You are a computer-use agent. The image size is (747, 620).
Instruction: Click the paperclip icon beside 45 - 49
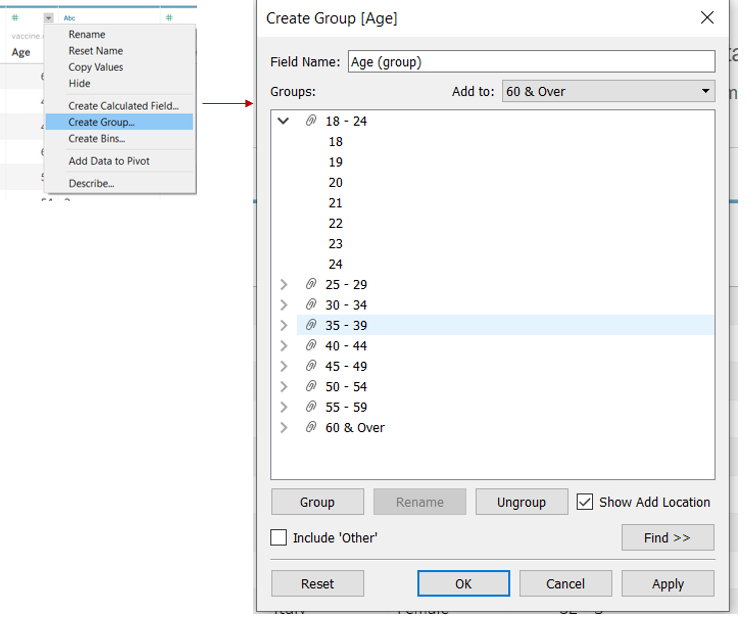tap(311, 366)
